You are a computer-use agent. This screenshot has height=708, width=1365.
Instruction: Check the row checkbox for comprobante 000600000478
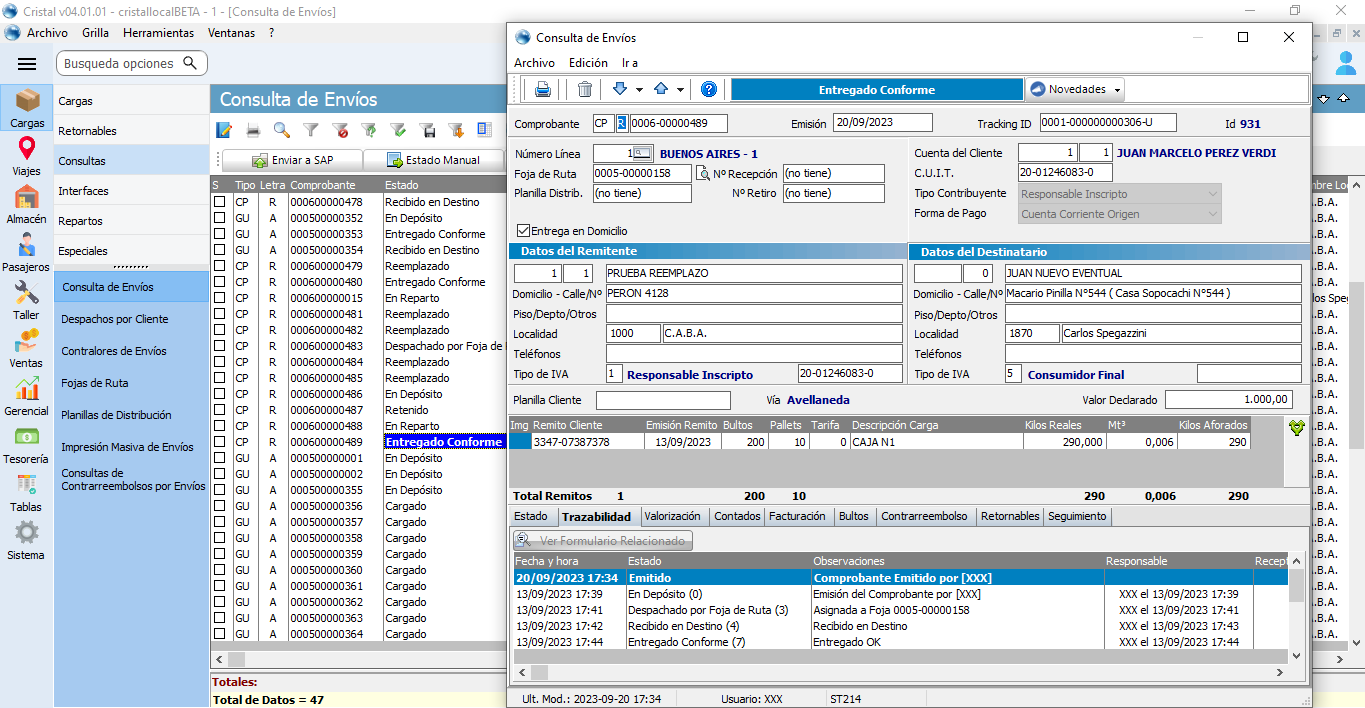pyautogui.click(x=219, y=202)
